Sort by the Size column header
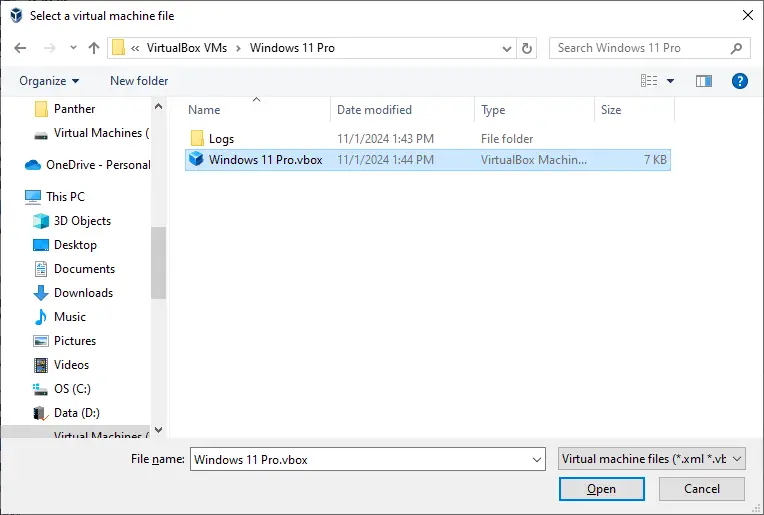Viewport: 764px width, 515px height. (611, 110)
